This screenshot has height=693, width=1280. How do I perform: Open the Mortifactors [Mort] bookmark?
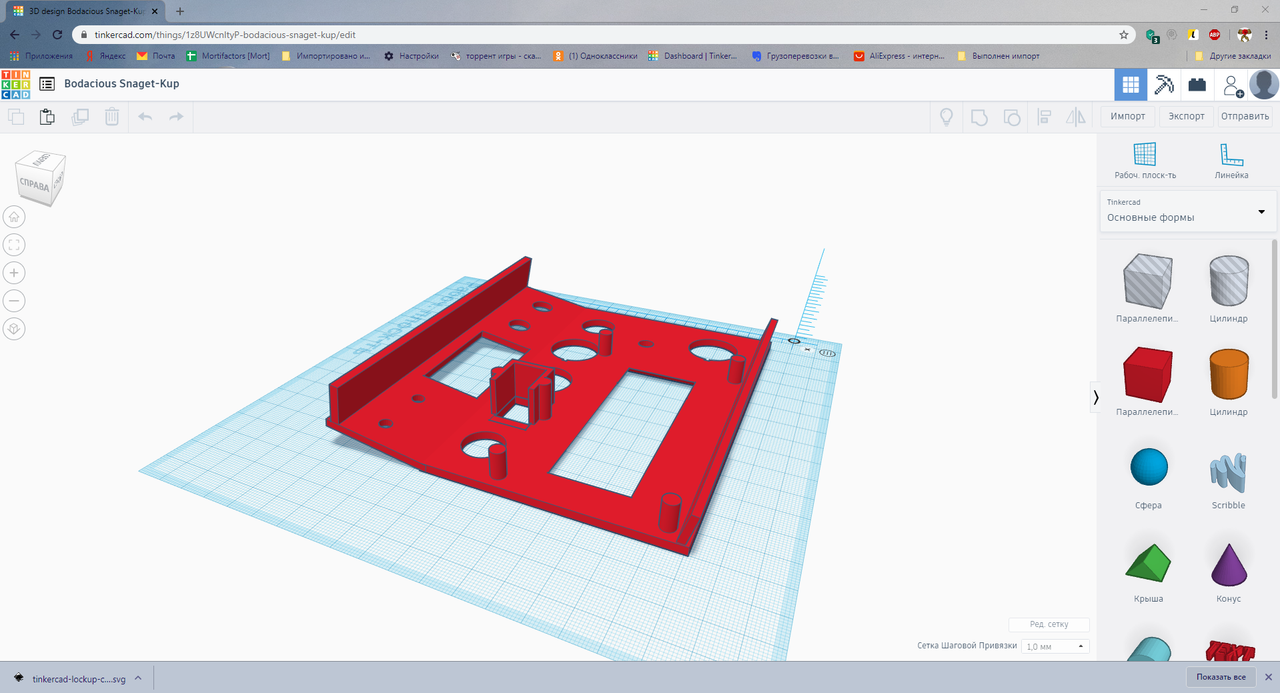(228, 56)
